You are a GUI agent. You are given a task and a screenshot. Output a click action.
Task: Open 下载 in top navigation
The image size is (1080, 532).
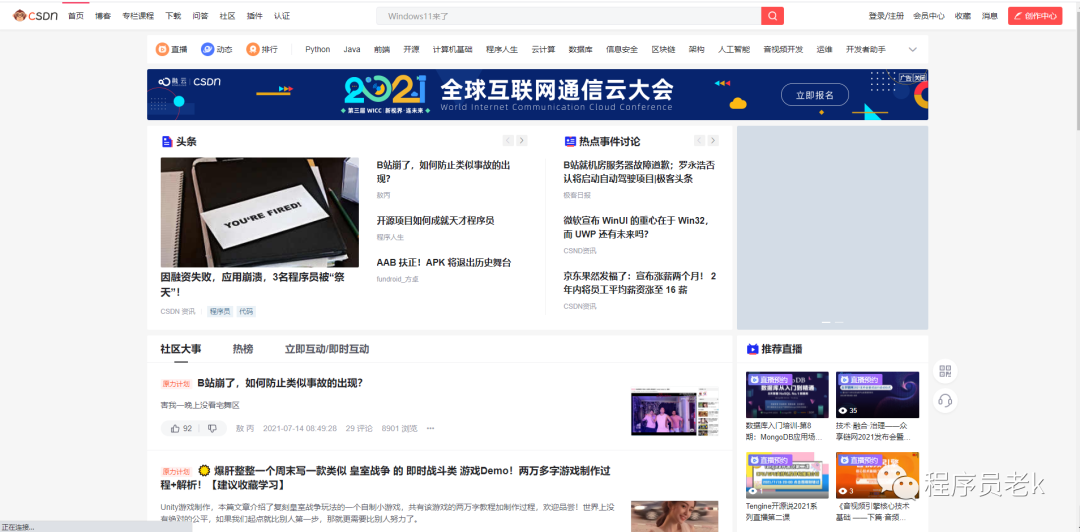174,16
